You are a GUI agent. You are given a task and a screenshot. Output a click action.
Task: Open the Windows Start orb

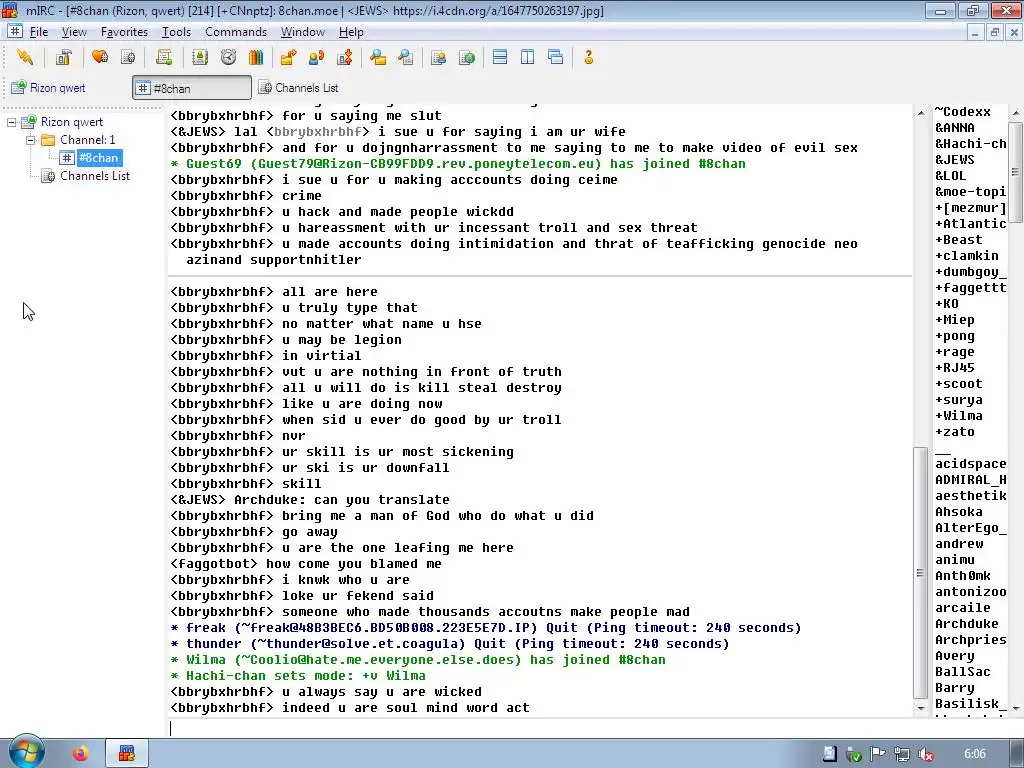pos(25,752)
